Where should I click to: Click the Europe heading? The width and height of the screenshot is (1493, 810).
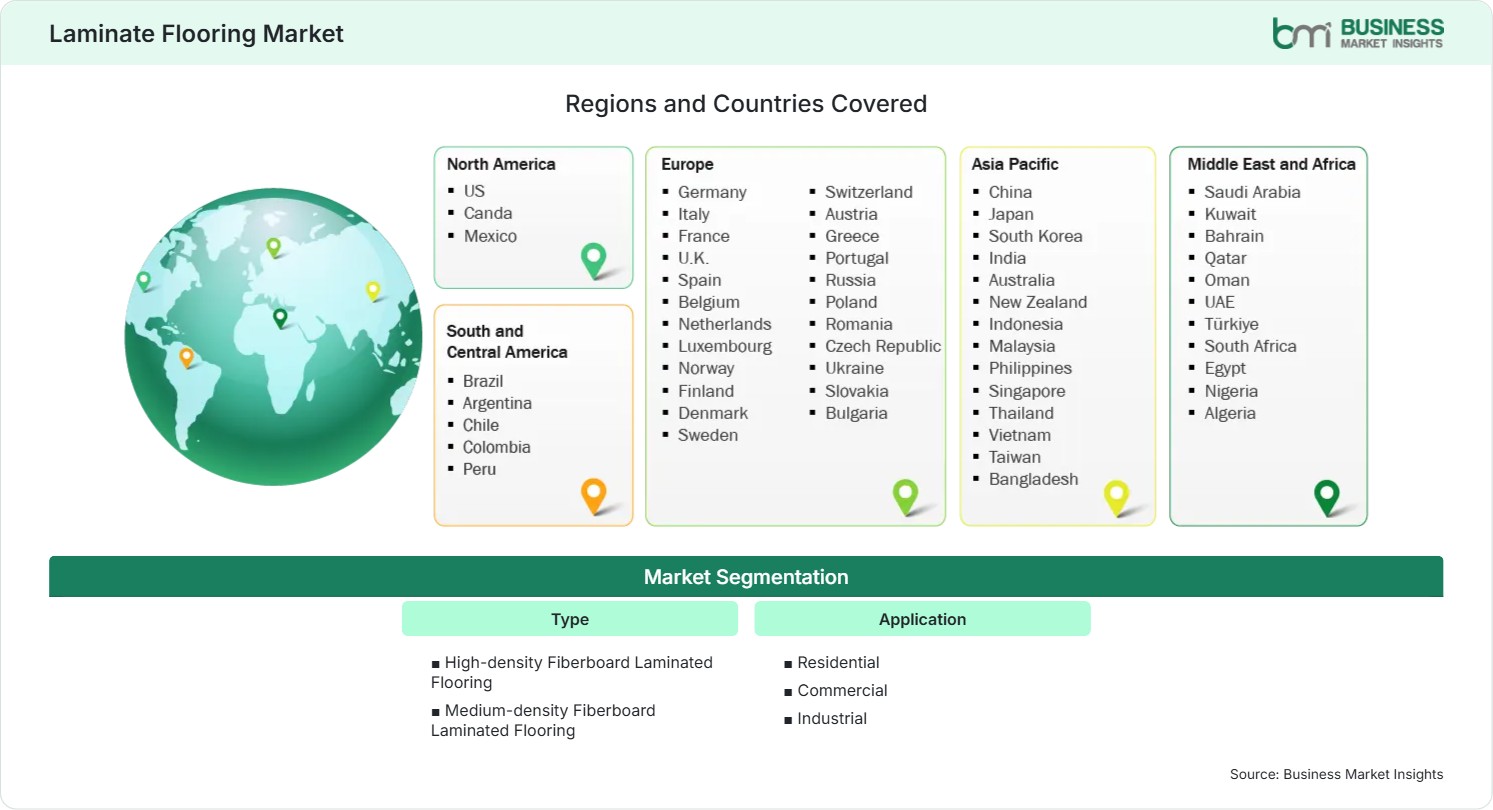(x=687, y=164)
